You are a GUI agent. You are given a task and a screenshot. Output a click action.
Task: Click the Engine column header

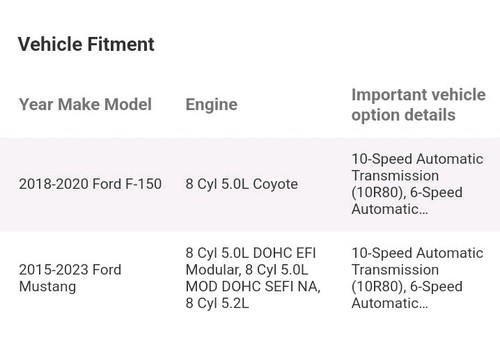[x=211, y=105]
